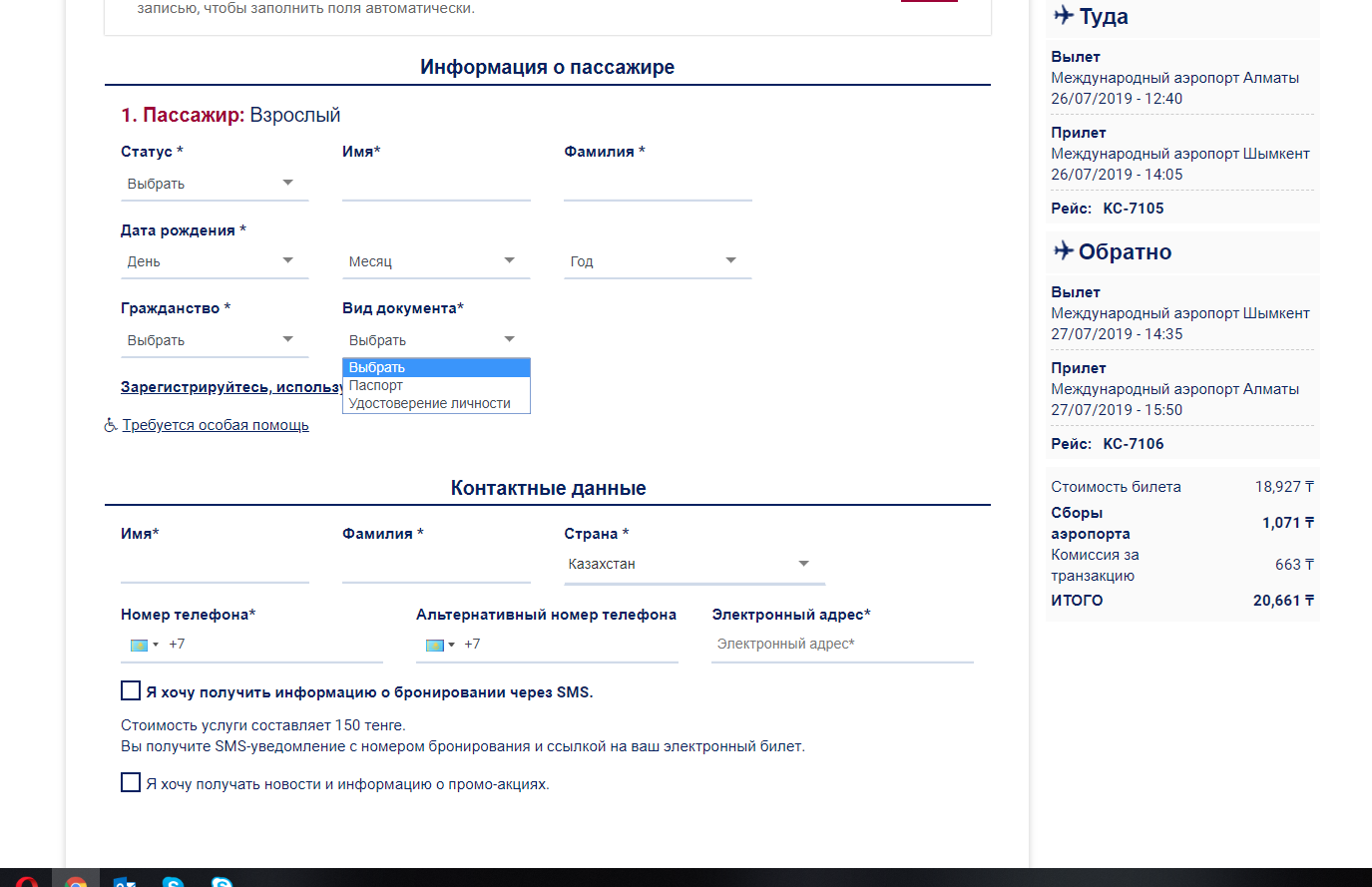Screen dimensions: 1372x887
Task: Click the contact Имя field
Action: [x=215, y=565]
